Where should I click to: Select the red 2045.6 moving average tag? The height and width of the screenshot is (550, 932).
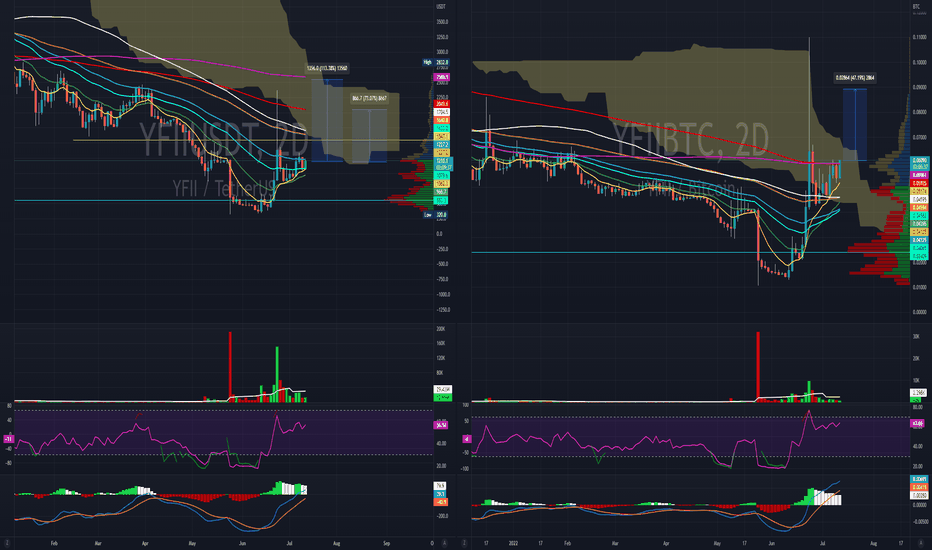click(442, 103)
